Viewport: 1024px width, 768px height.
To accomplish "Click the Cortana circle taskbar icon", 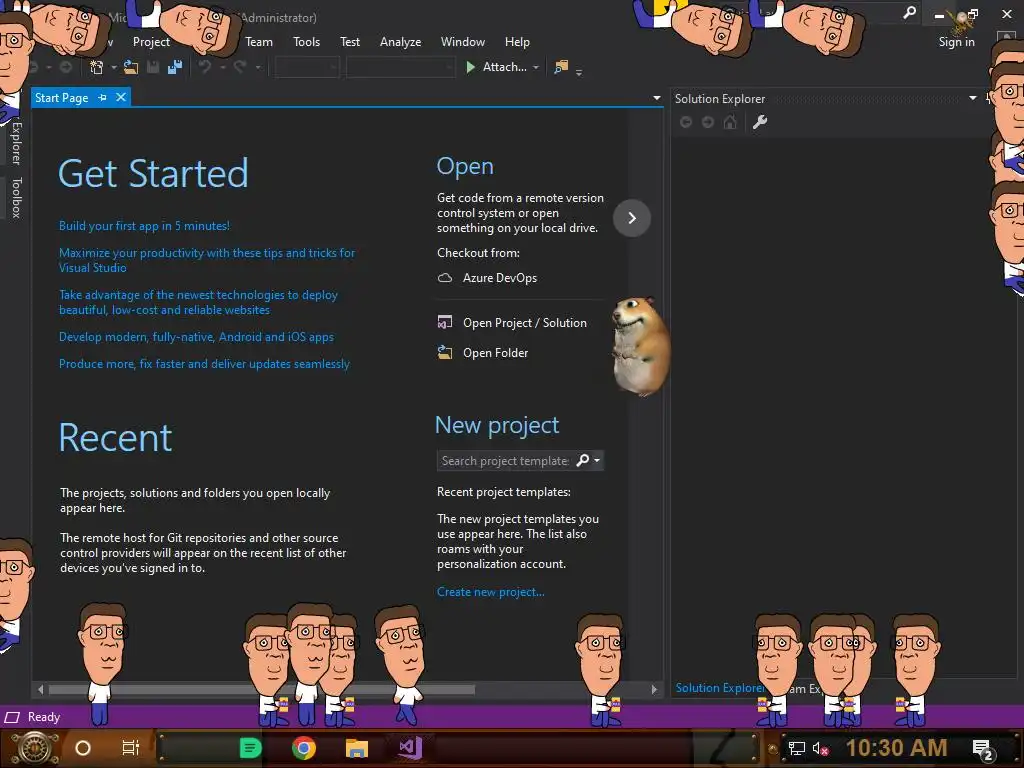I will pos(83,748).
